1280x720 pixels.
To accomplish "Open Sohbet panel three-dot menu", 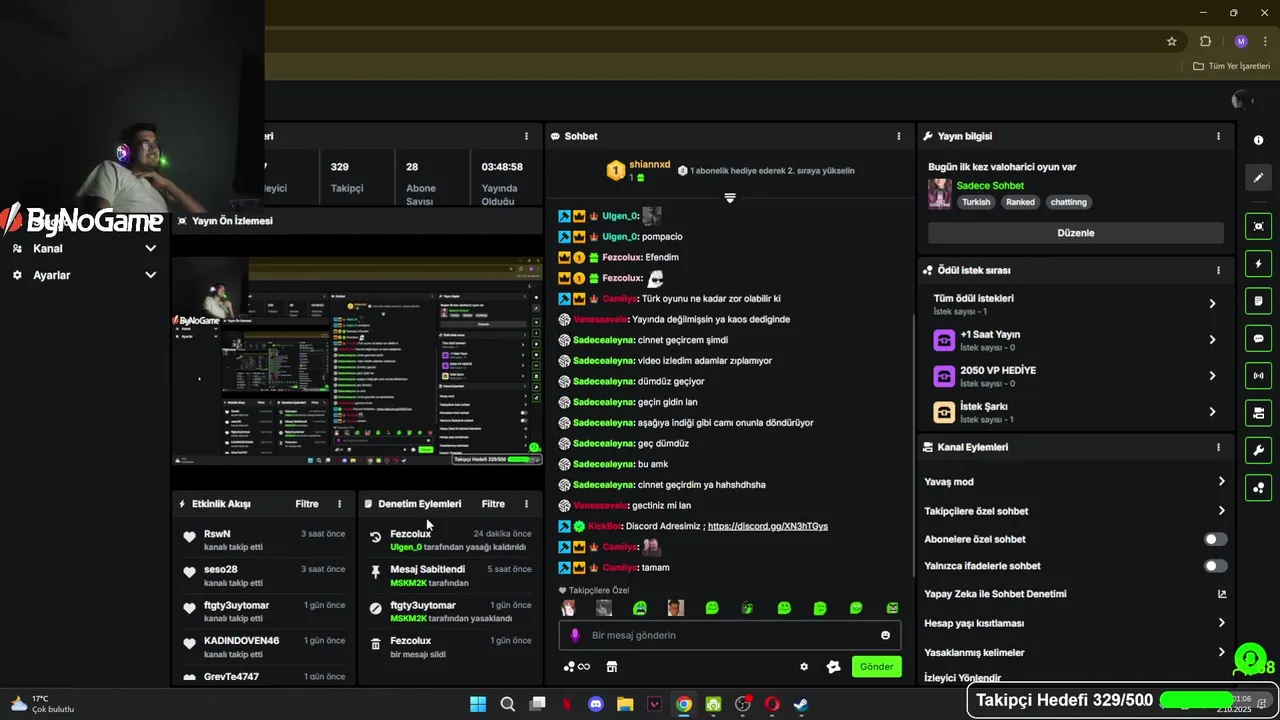I will pyautogui.click(x=898, y=136).
